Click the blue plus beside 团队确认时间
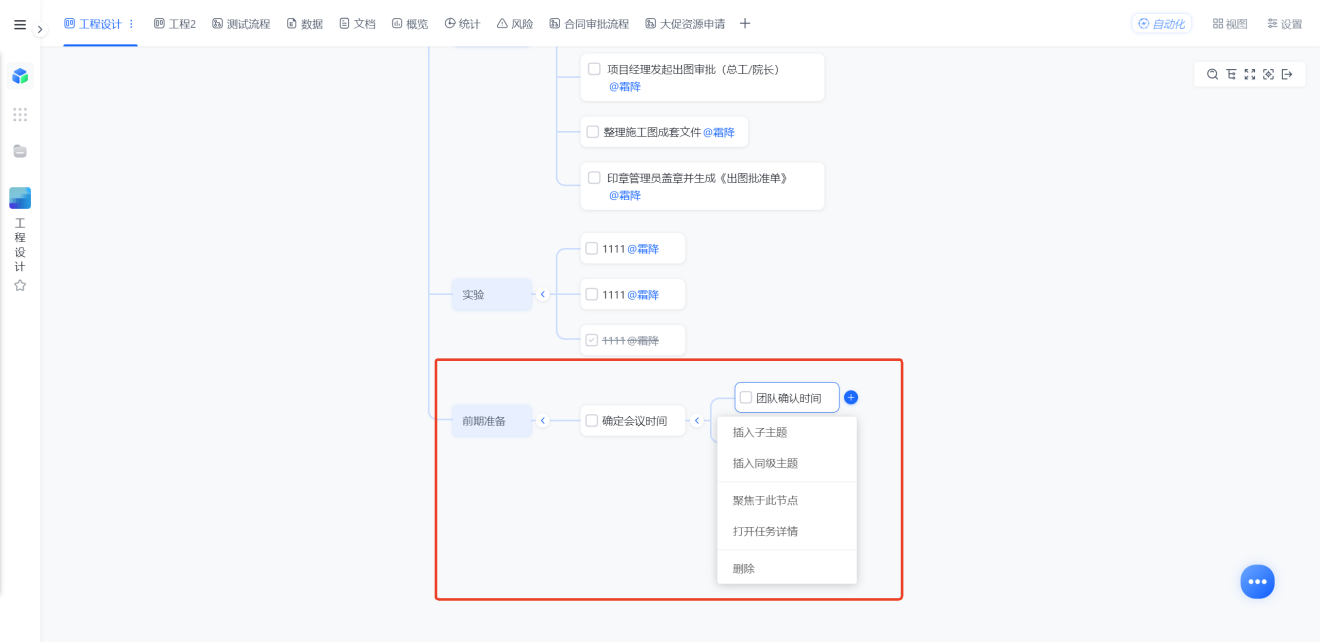Viewport: 1320px width, 642px height. pos(851,398)
